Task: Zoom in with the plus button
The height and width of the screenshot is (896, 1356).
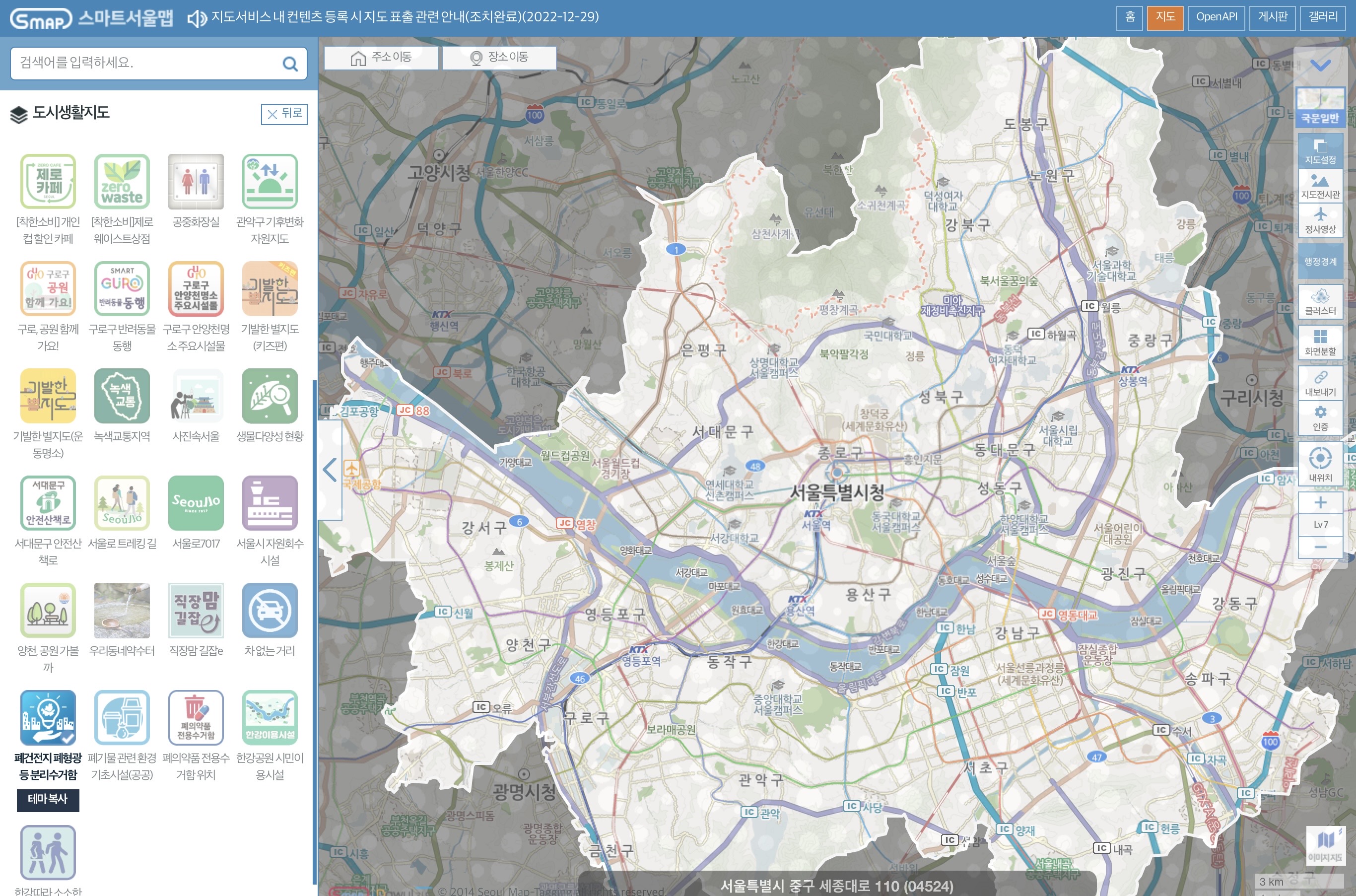Action: [1320, 503]
